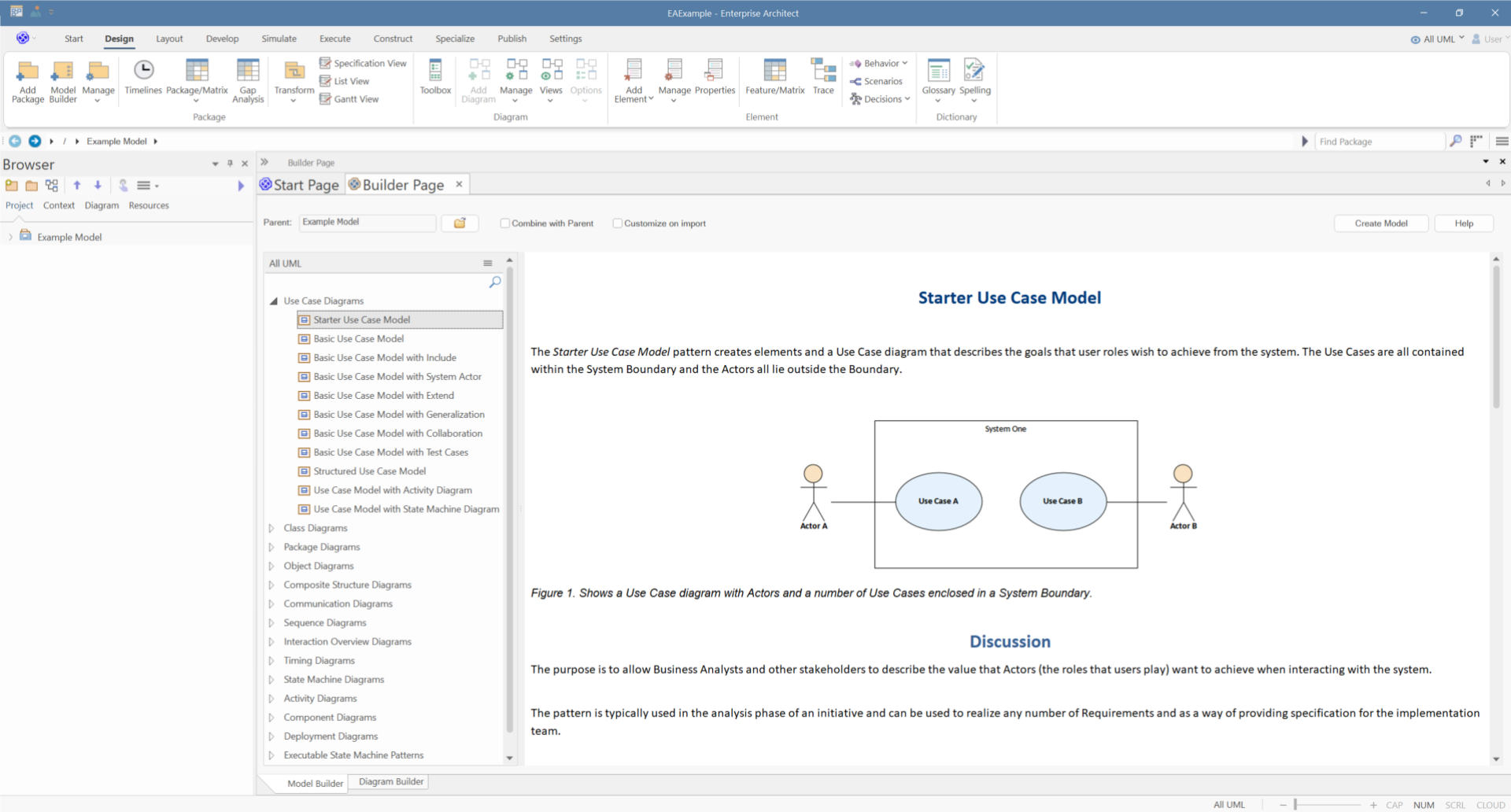Open the Layout ribbon tab
The image size is (1511, 812).
click(169, 39)
